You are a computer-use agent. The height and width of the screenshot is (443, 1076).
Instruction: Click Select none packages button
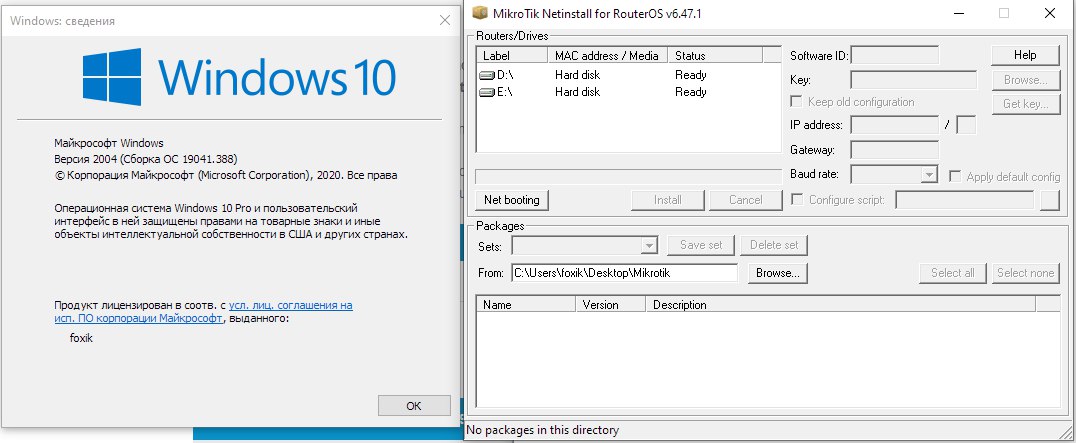point(1025,273)
